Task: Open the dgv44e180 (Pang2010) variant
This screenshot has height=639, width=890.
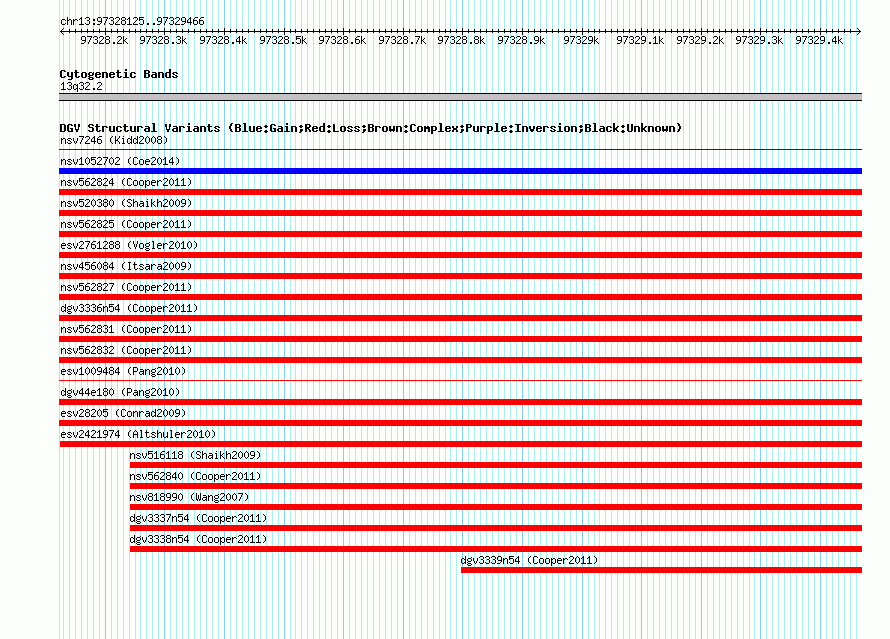Action: (120, 392)
